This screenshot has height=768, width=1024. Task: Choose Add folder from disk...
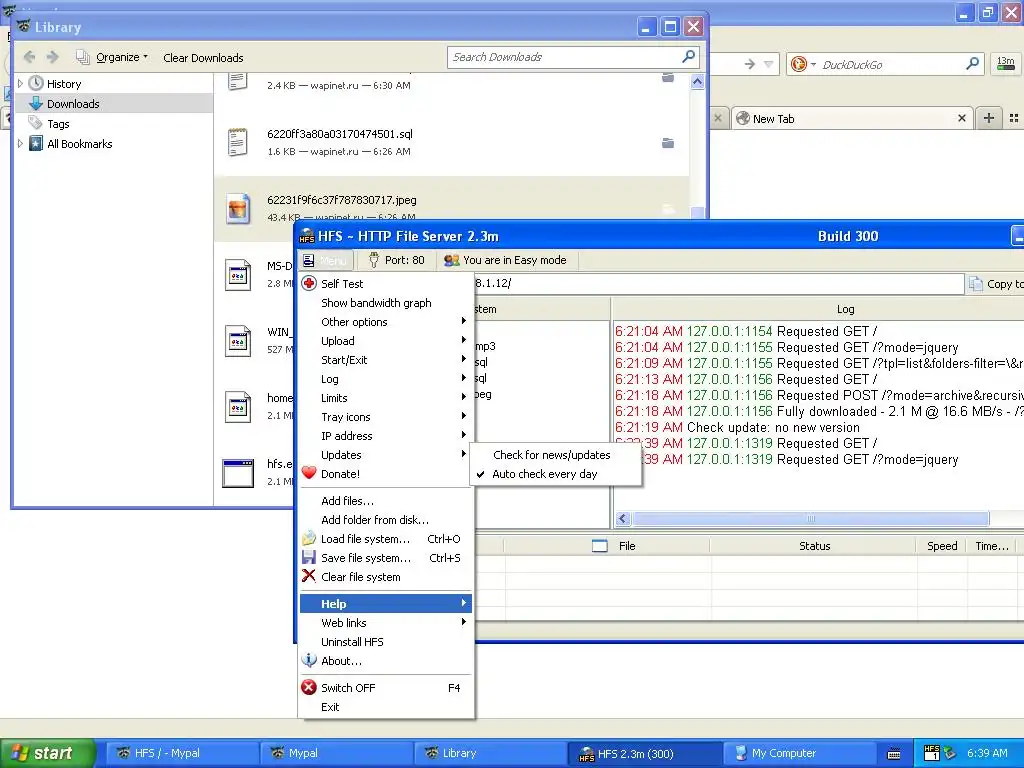(386, 519)
